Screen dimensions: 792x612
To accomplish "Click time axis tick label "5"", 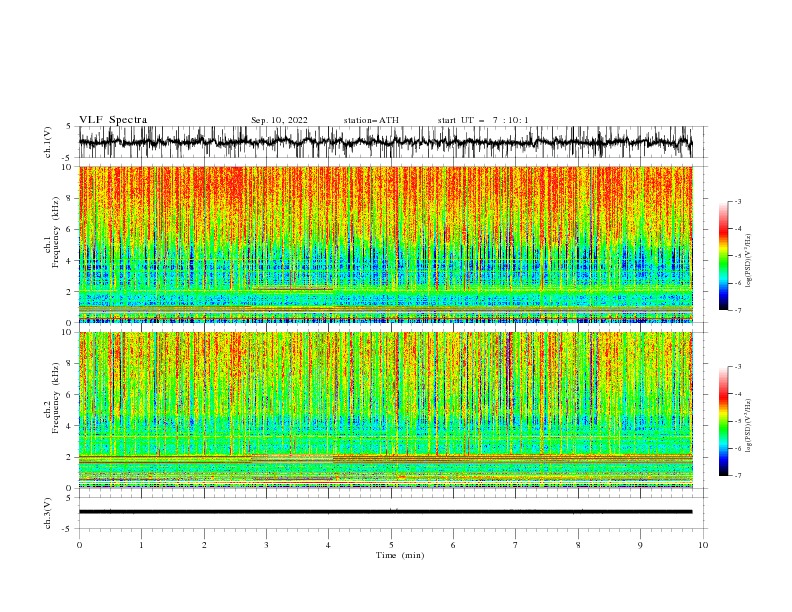I will point(391,545).
